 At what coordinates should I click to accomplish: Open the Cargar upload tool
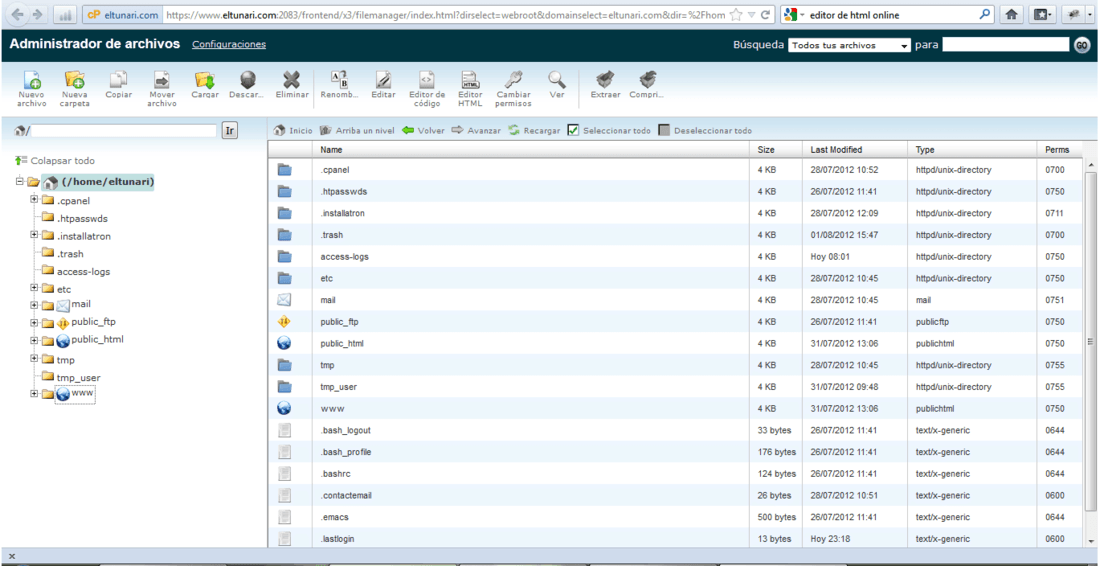point(205,85)
